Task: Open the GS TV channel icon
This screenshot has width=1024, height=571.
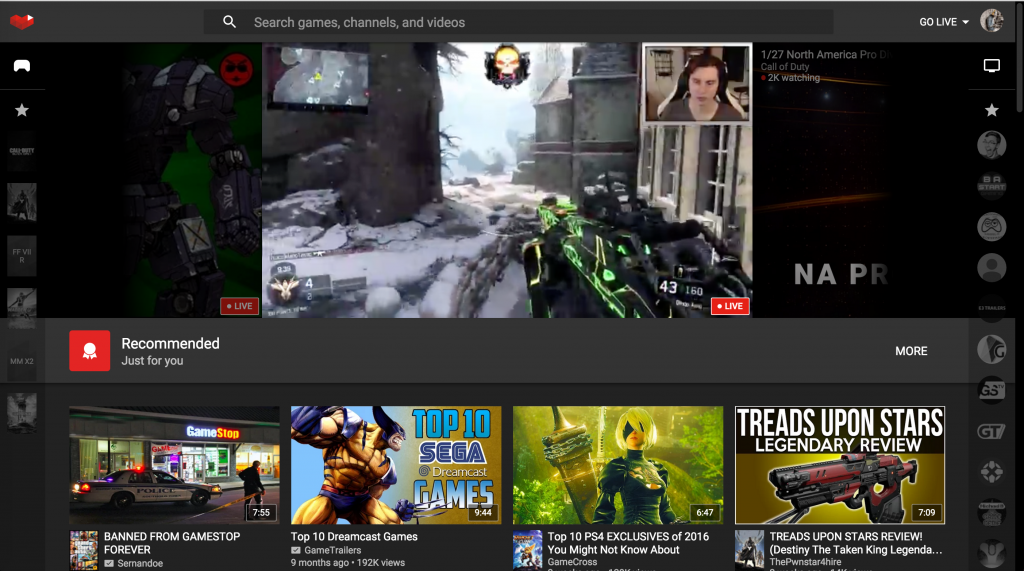Action: pos(991,390)
